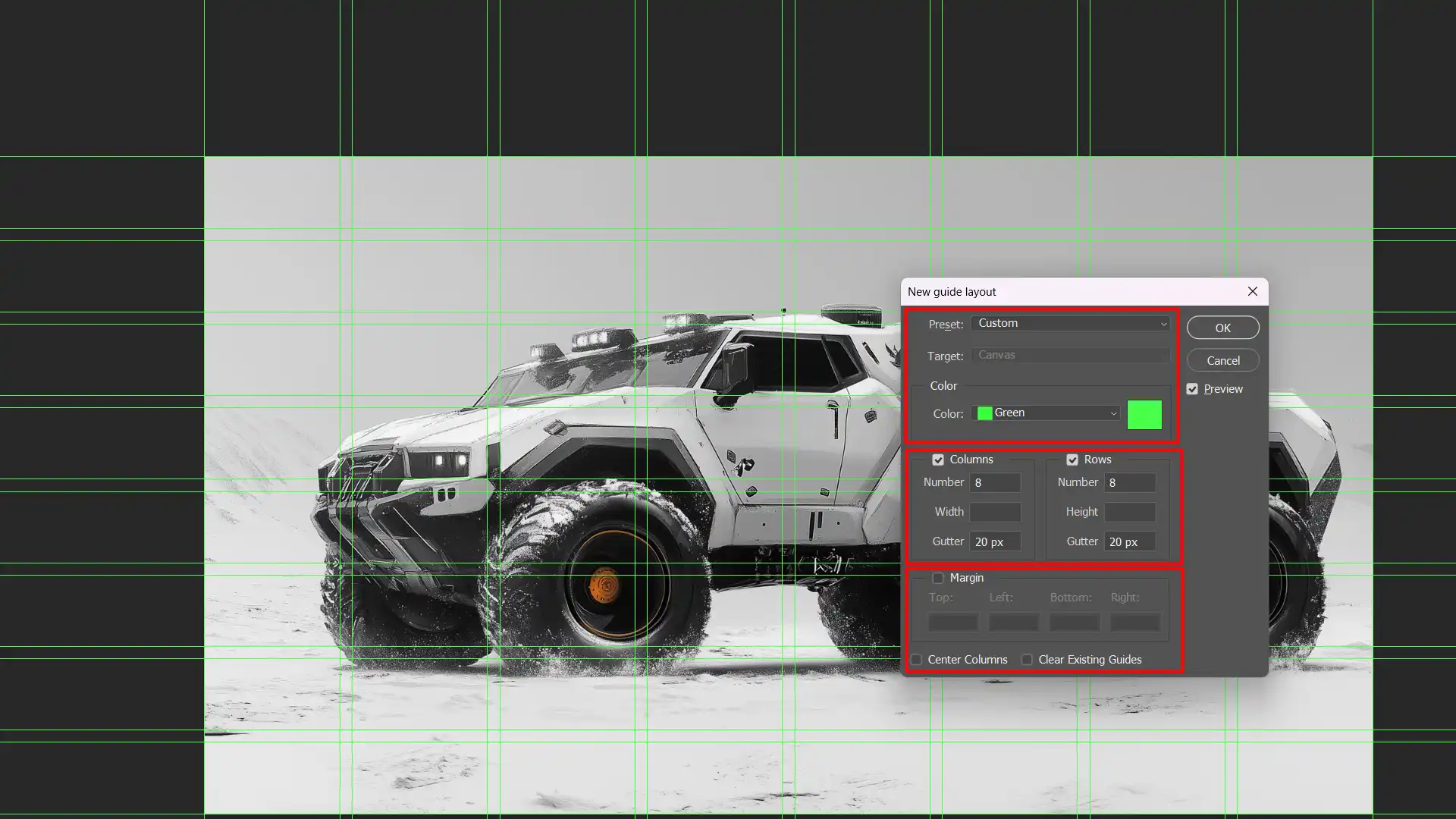Click the Rows Height field
Image resolution: width=1456 pixels, height=819 pixels.
[1130, 512]
